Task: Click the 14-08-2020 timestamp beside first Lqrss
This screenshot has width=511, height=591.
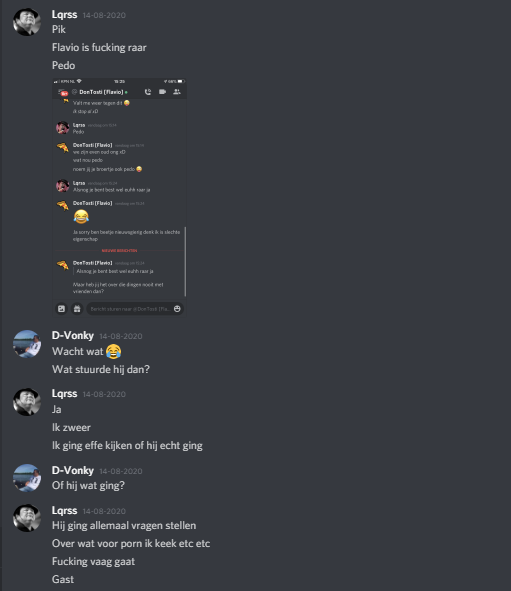Action: (104, 15)
